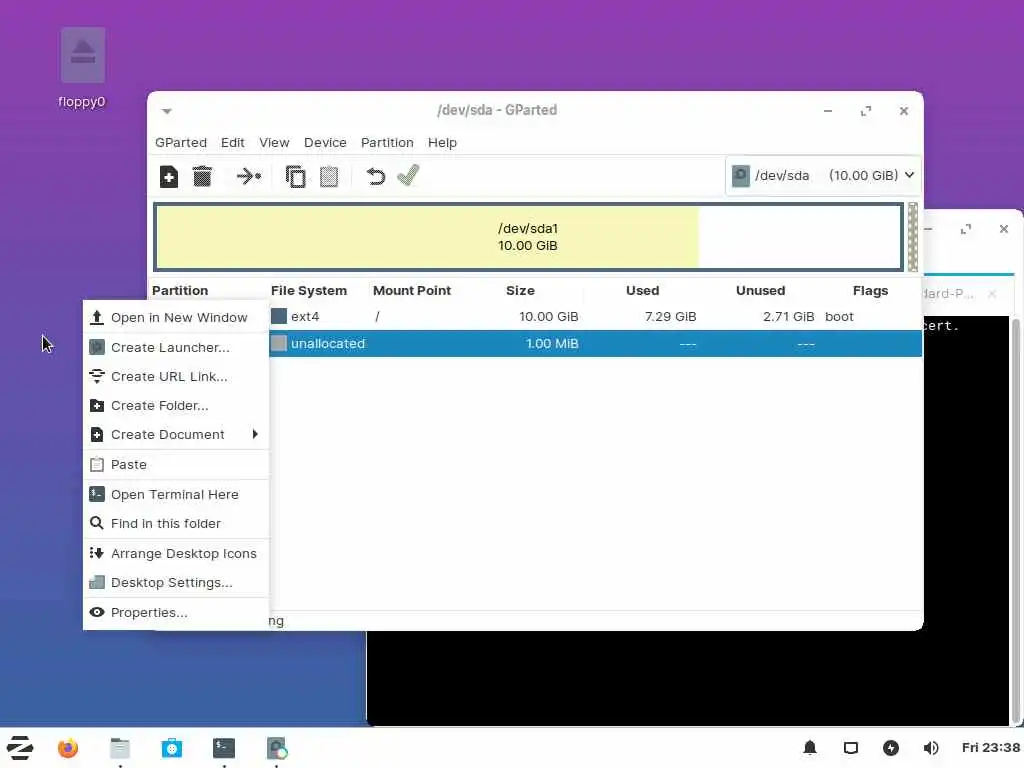Open Desktop Settings... entry
This screenshot has width=1024, height=768.
pyautogui.click(x=176, y=583)
